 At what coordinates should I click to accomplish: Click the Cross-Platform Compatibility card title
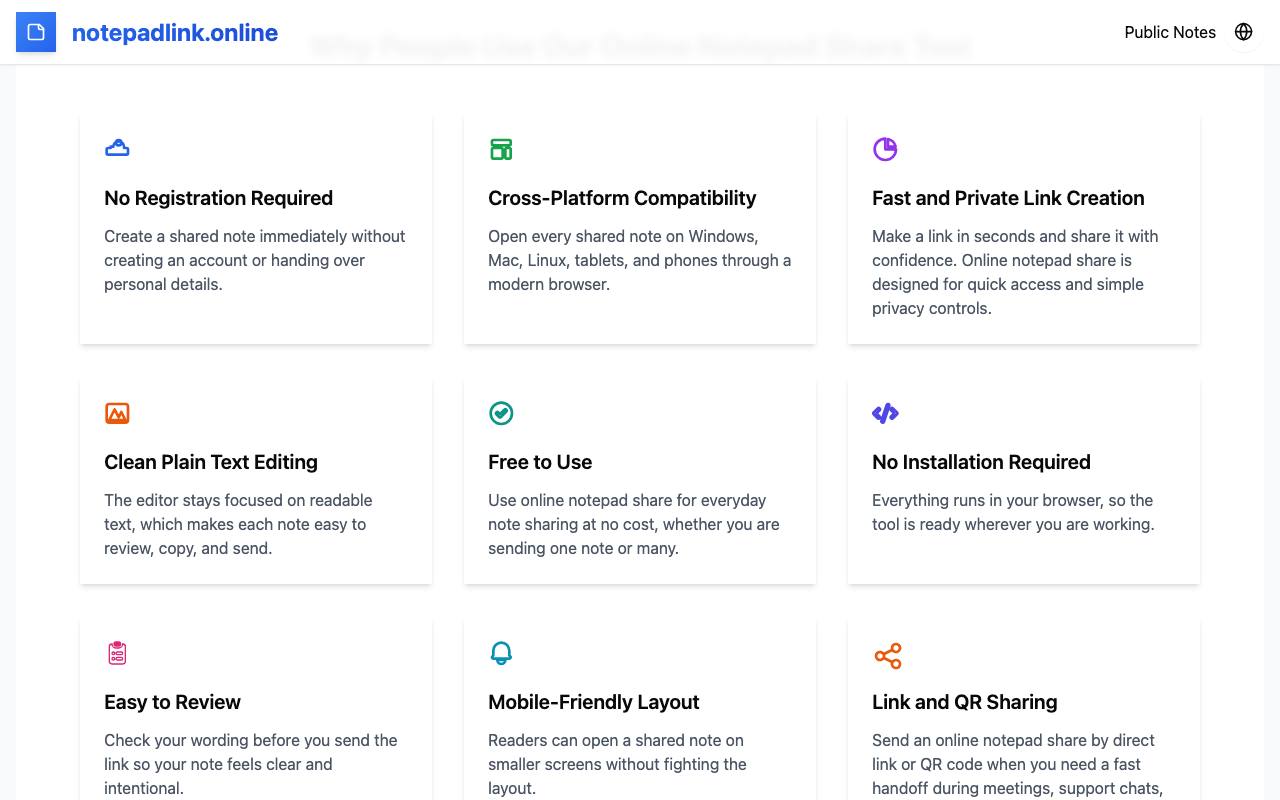(x=622, y=198)
